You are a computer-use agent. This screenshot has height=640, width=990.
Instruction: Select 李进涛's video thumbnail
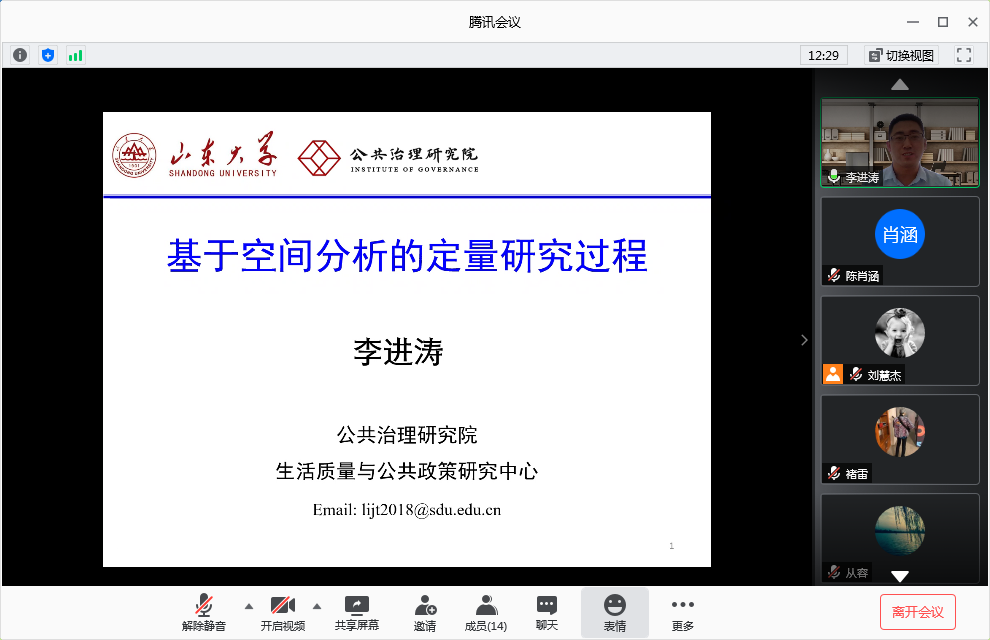coord(900,142)
